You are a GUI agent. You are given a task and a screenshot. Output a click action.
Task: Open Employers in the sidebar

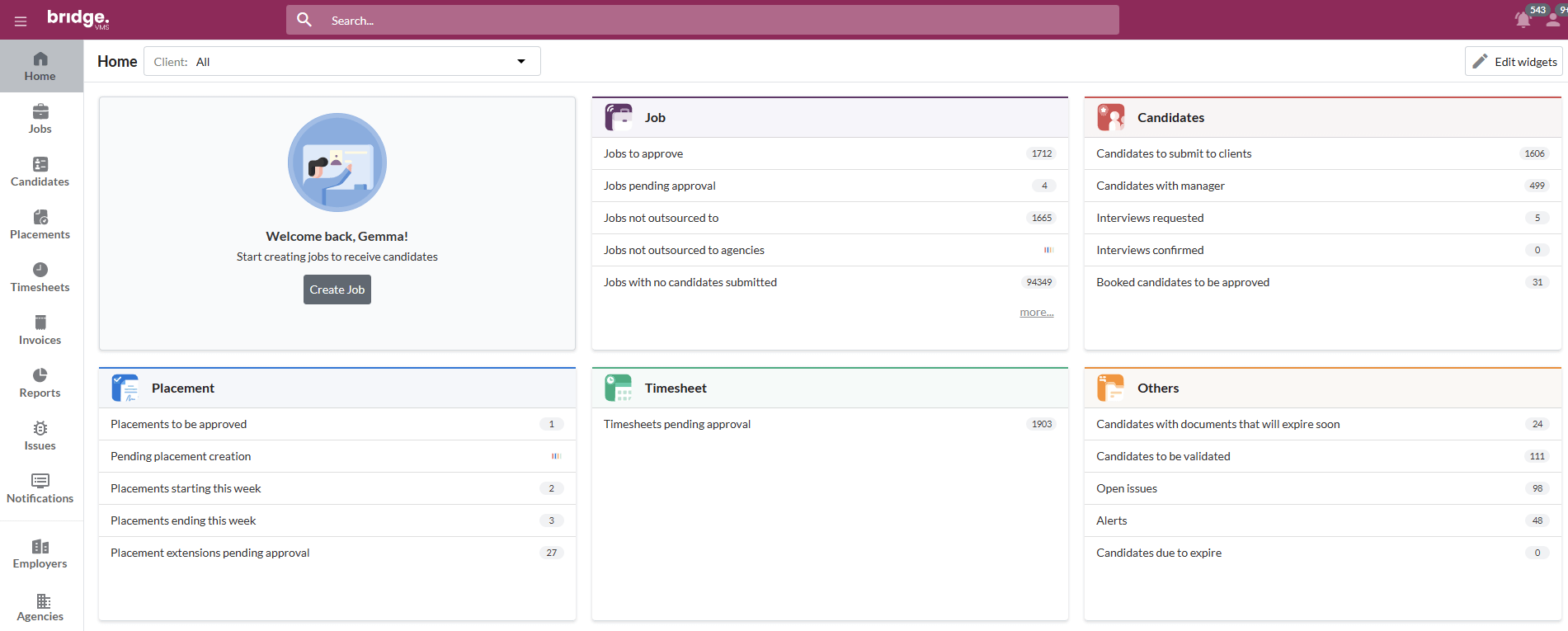click(40, 553)
